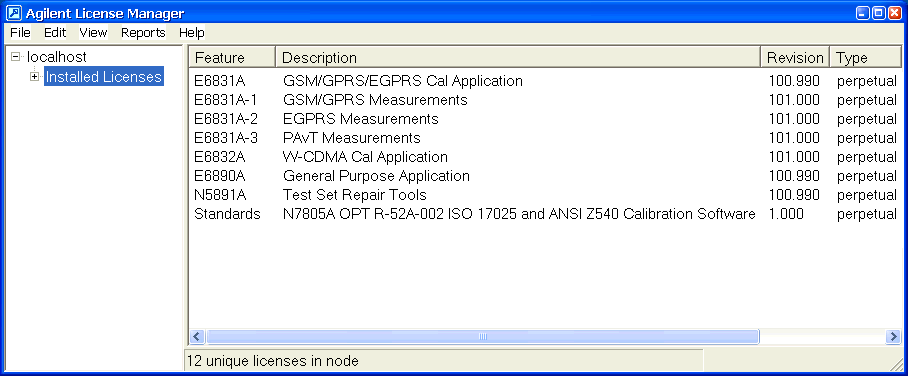
Task: Sort by the Feature column header
Action: pos(232,57)
